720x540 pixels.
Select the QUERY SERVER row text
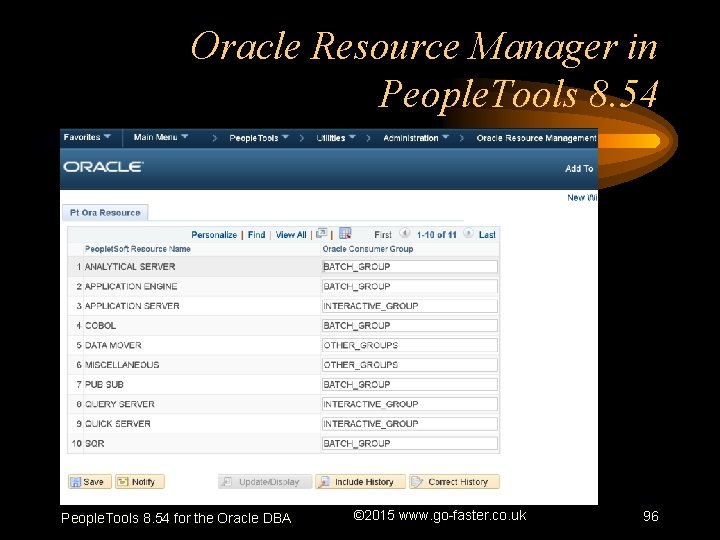119,404
